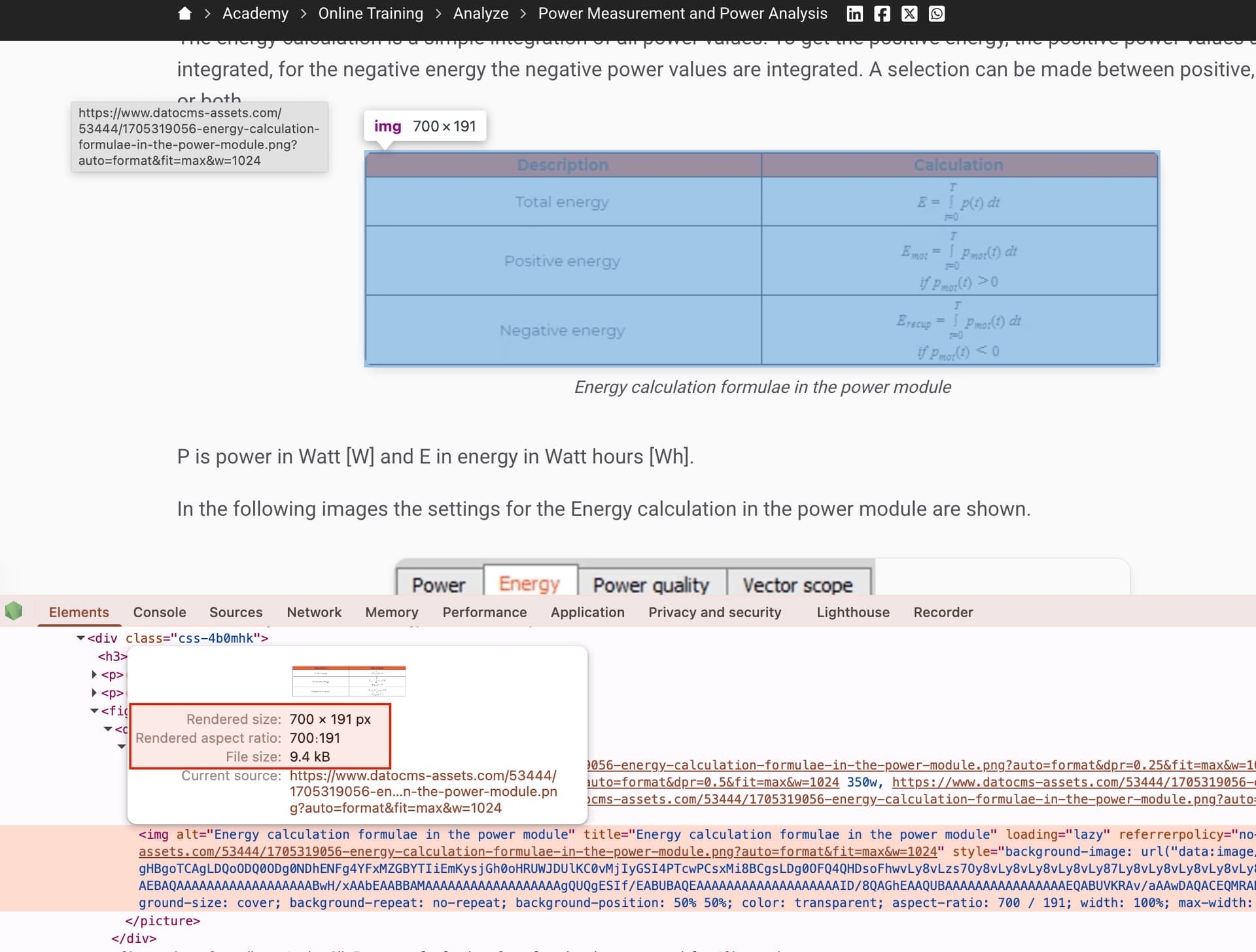Click the Power tab in the module image

[x=439, y=585]
